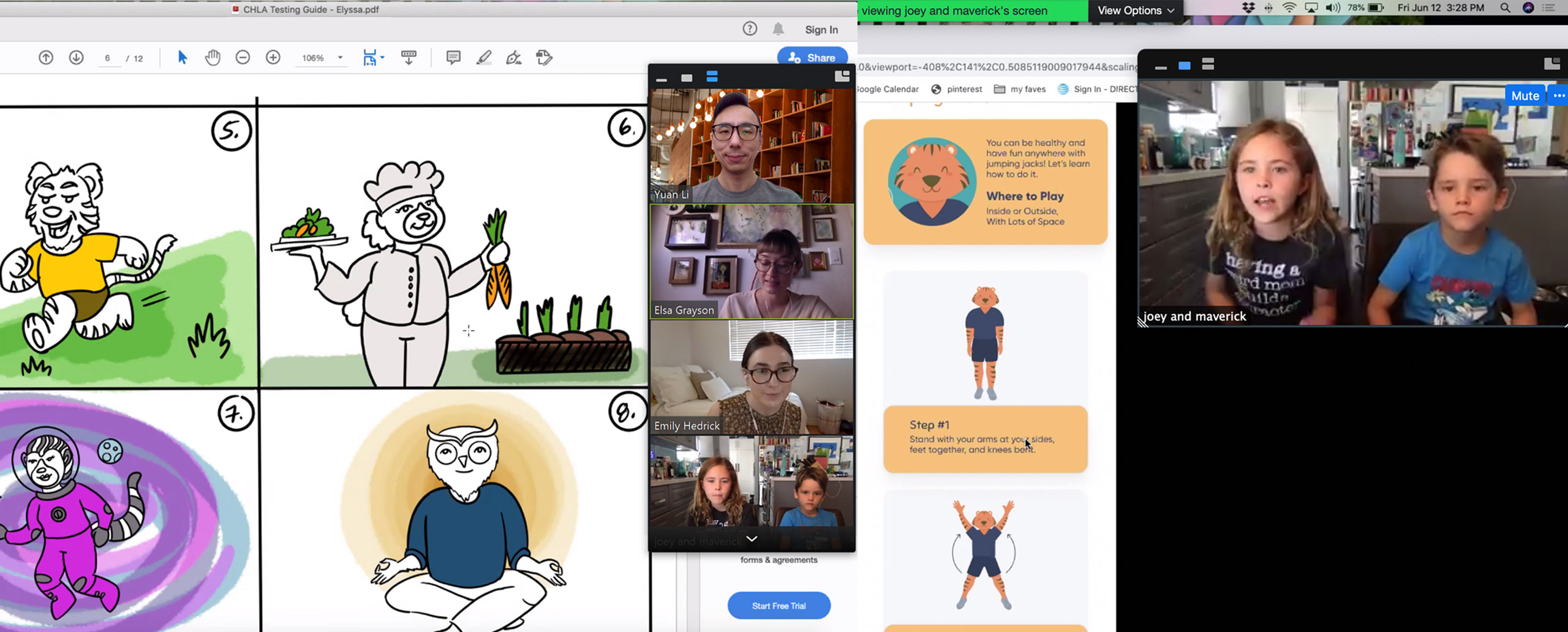Open the my faves bookmarks folder

[1020, 89]
